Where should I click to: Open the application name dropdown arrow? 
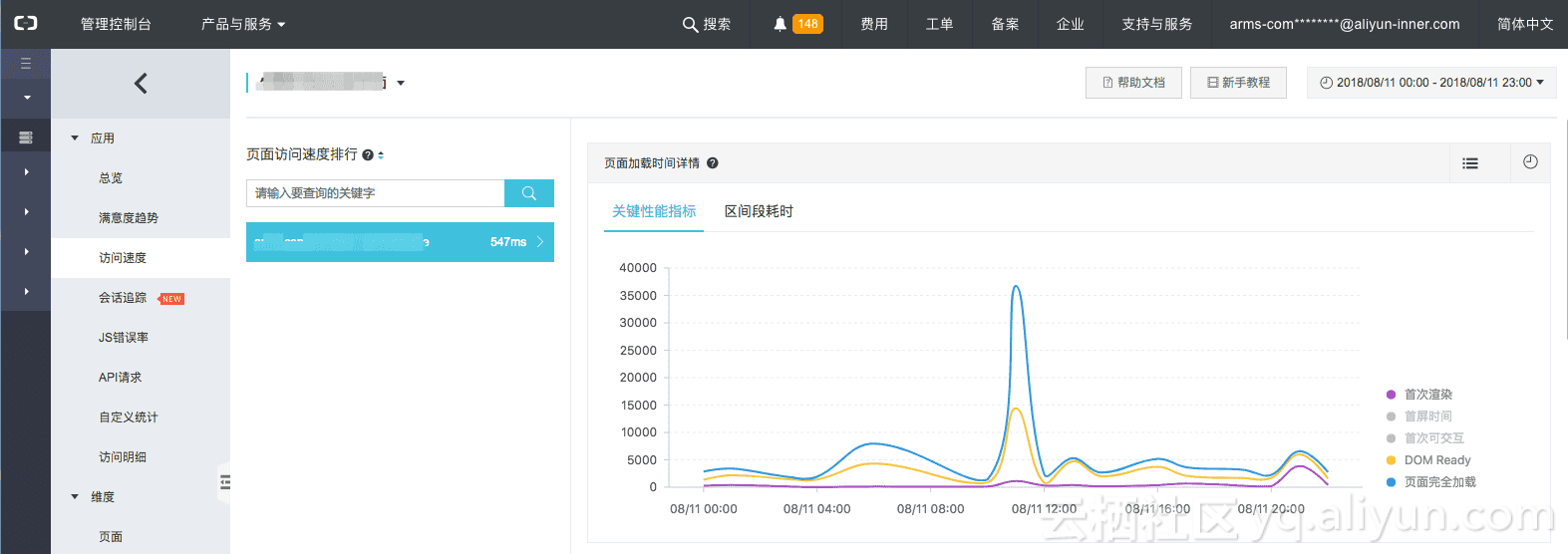[x=401, y=84]
